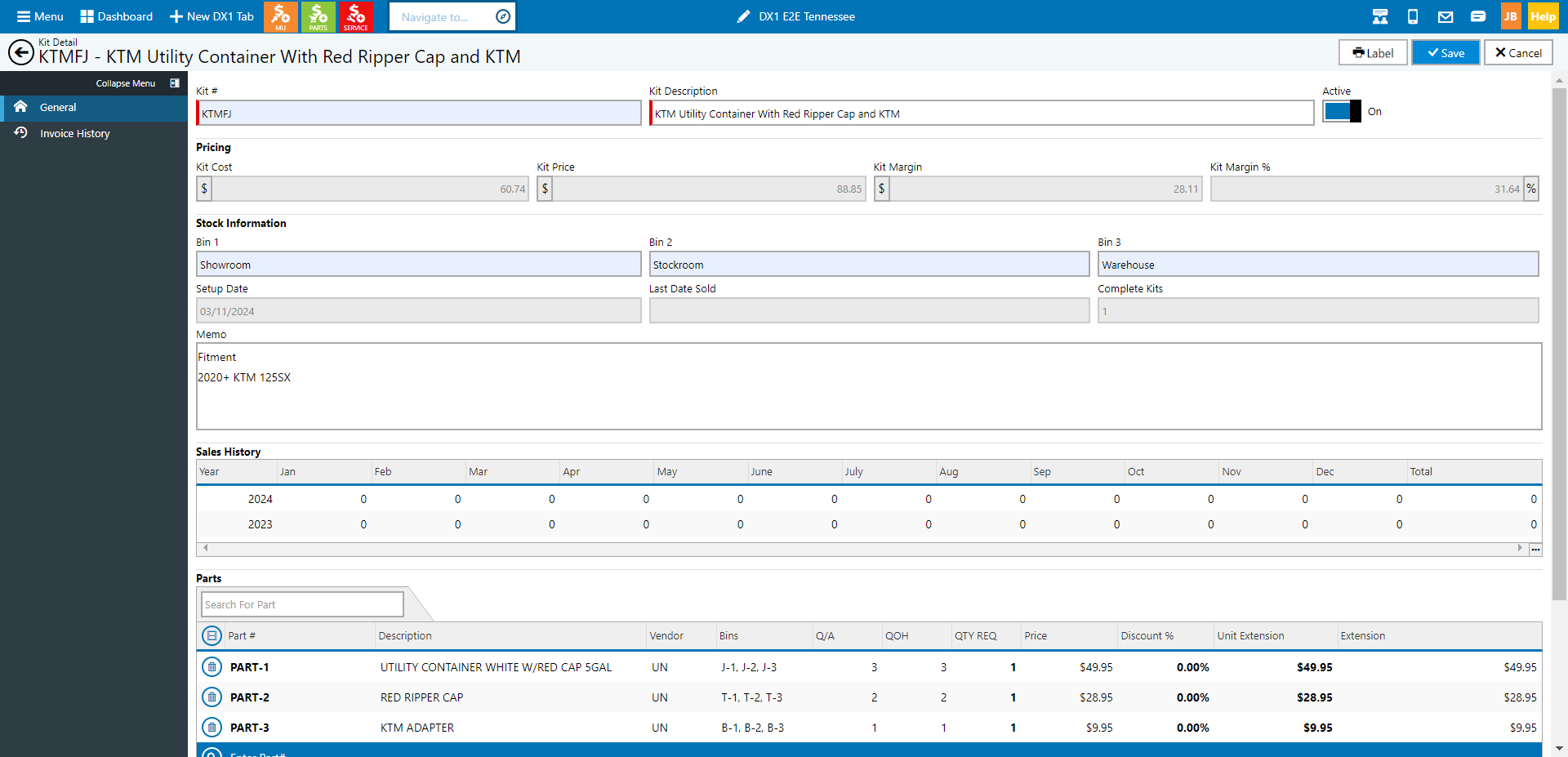Click the sales history ellipsis button
Screen dimensions: 1568x757
tap(1535, 550)
